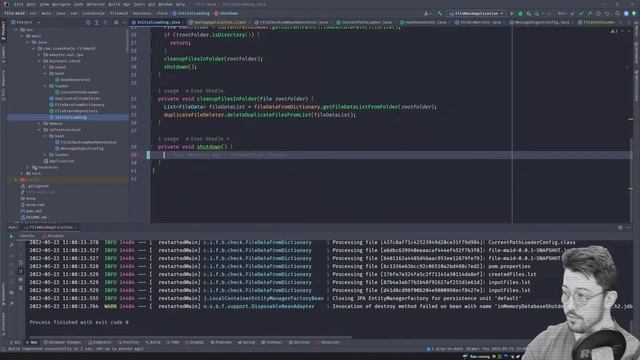Click the Git commit checkmark icon
Image resolution: width=640 pixels, height=360 pixels.
581,13
